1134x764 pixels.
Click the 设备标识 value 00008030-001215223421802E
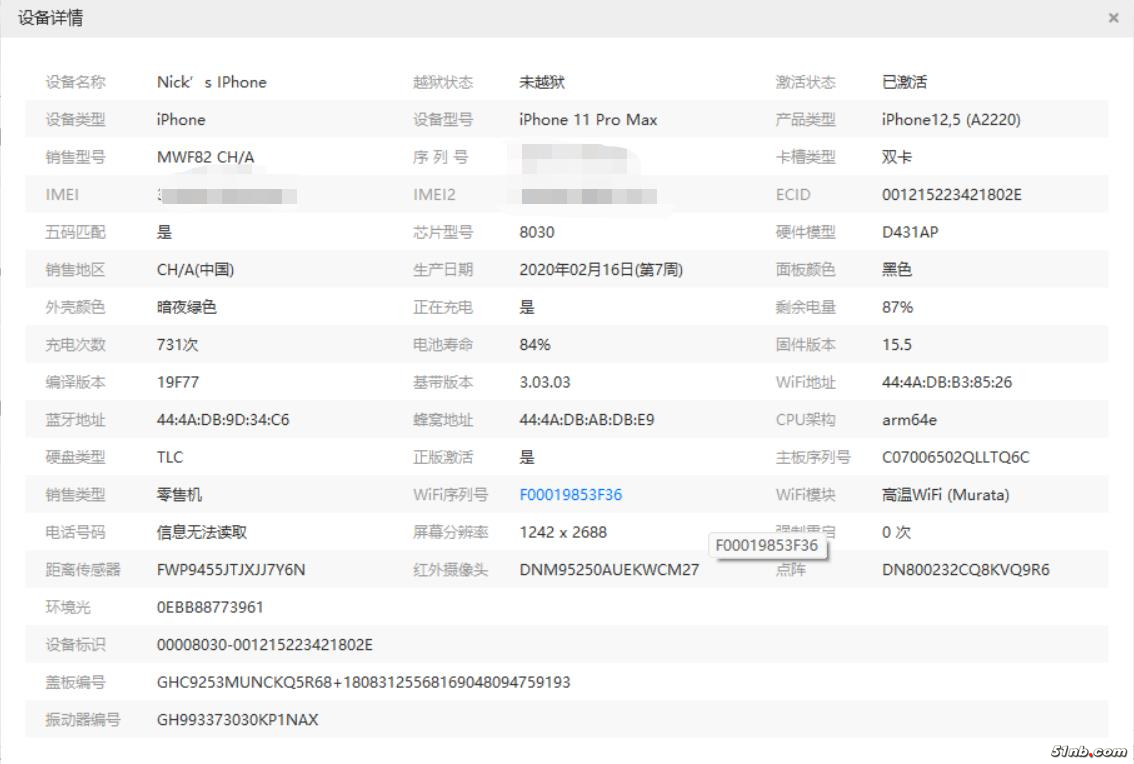(x=265, y=645)
